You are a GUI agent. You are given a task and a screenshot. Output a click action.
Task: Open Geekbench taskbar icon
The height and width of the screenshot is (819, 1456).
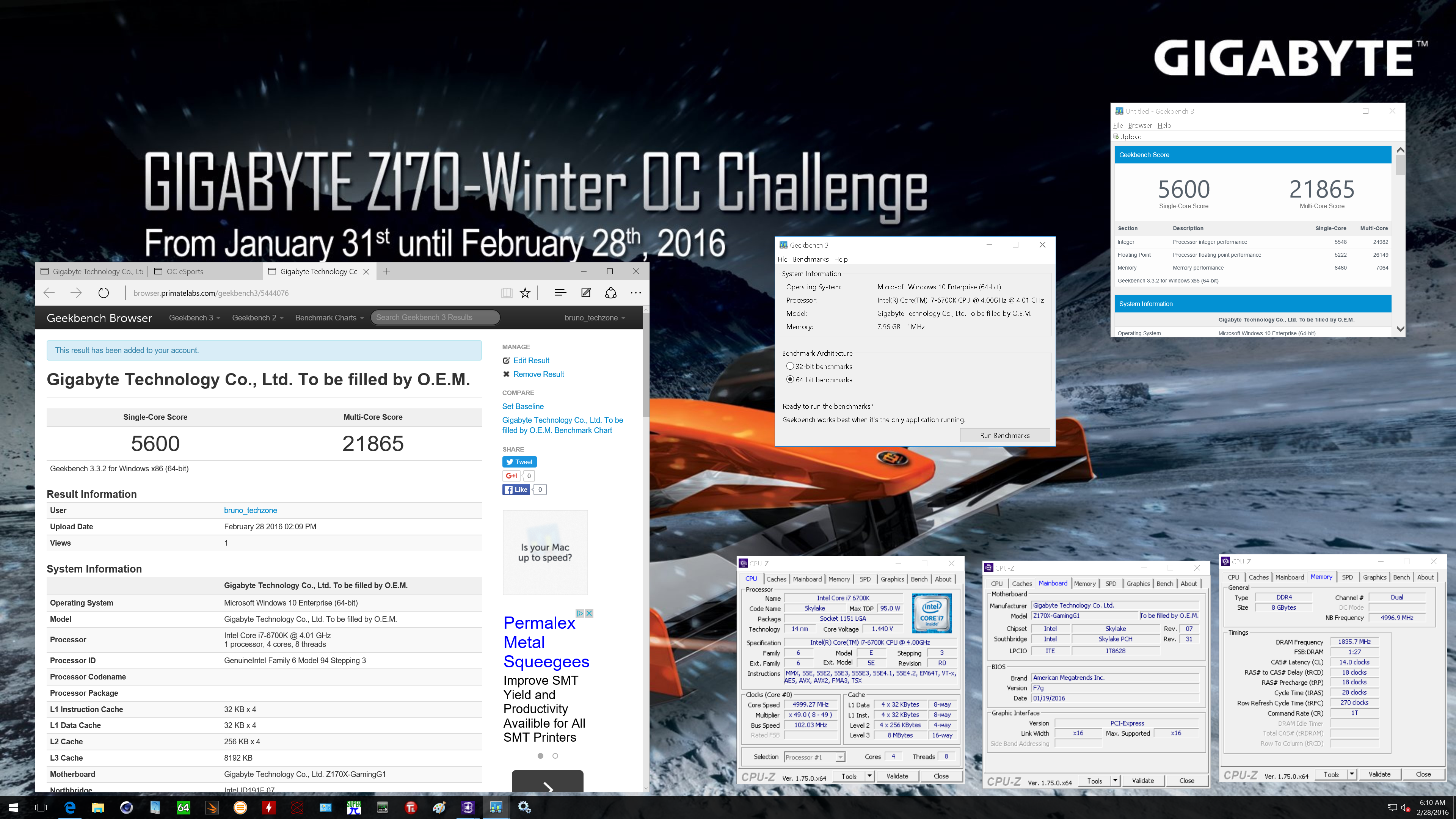point(496,808)
